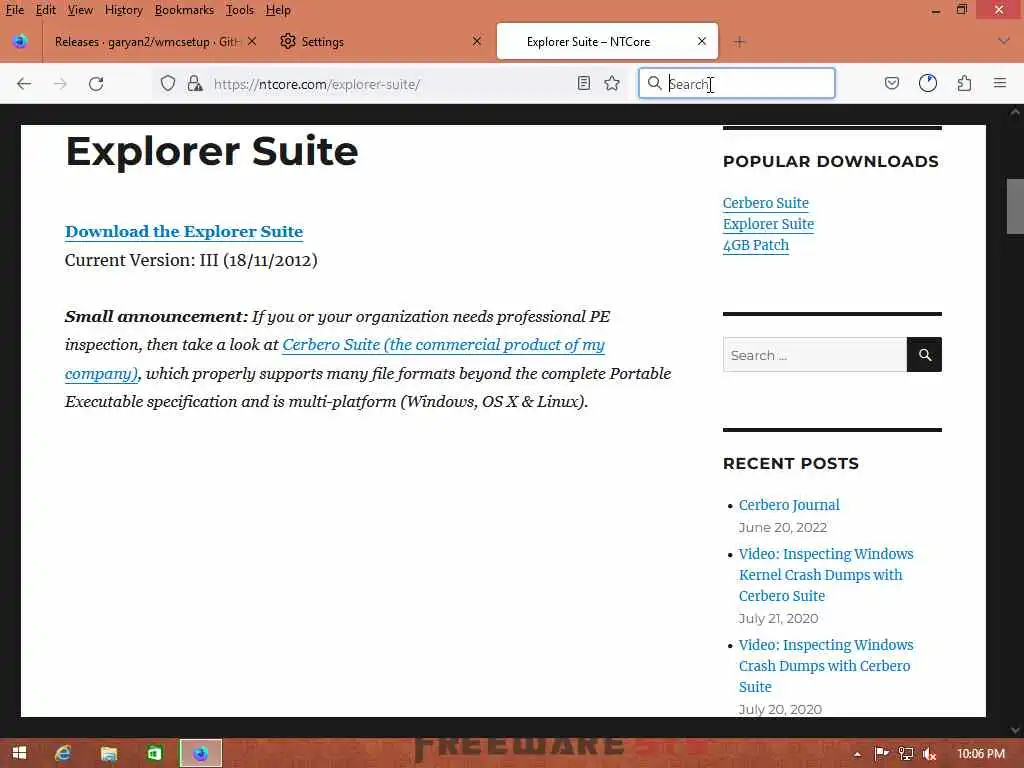Open the Extensions puzzle icon
The height and width of the screenshot is (768, 1024).
(964, 84)
